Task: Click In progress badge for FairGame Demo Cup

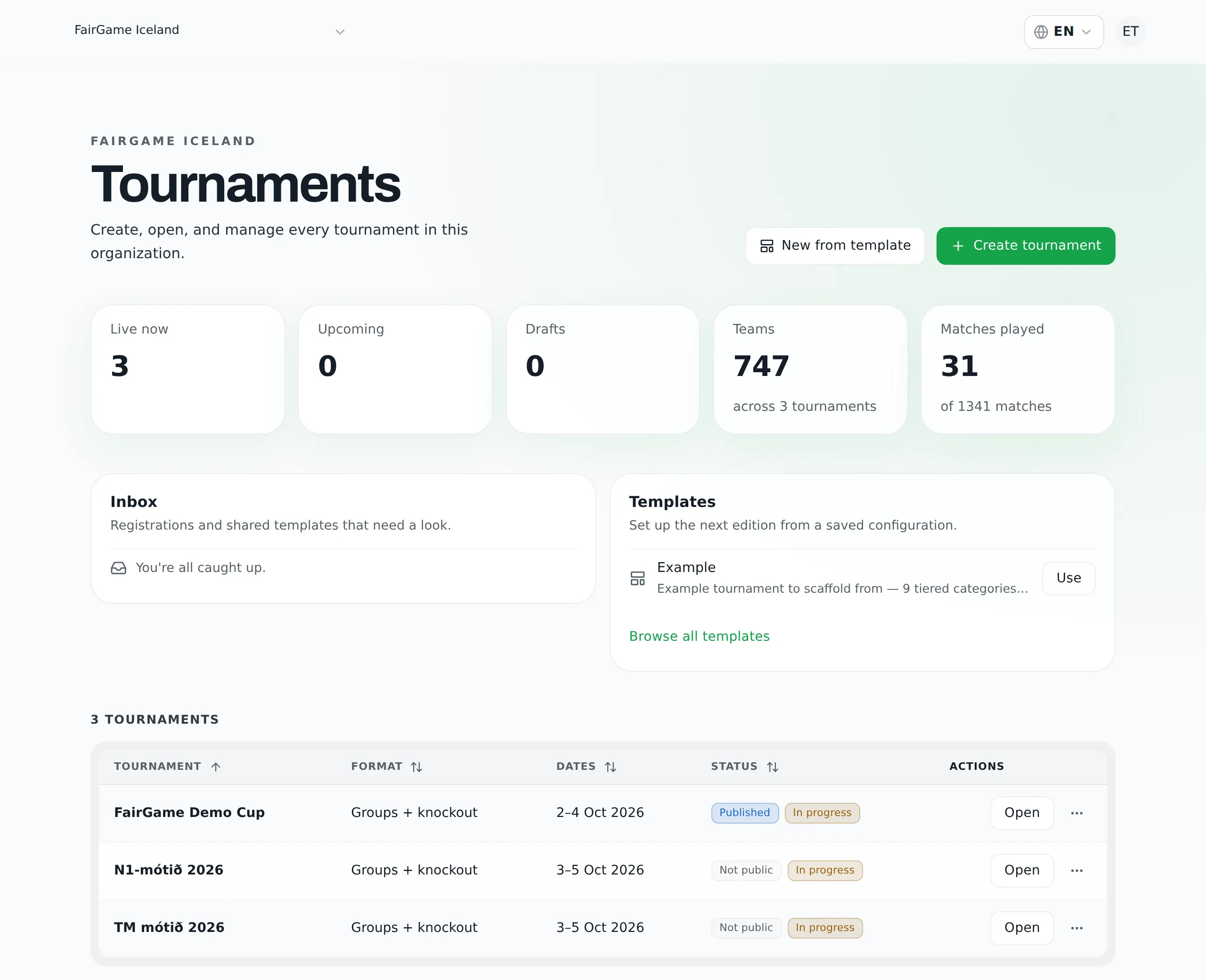Action: click(x=822, y=813)
